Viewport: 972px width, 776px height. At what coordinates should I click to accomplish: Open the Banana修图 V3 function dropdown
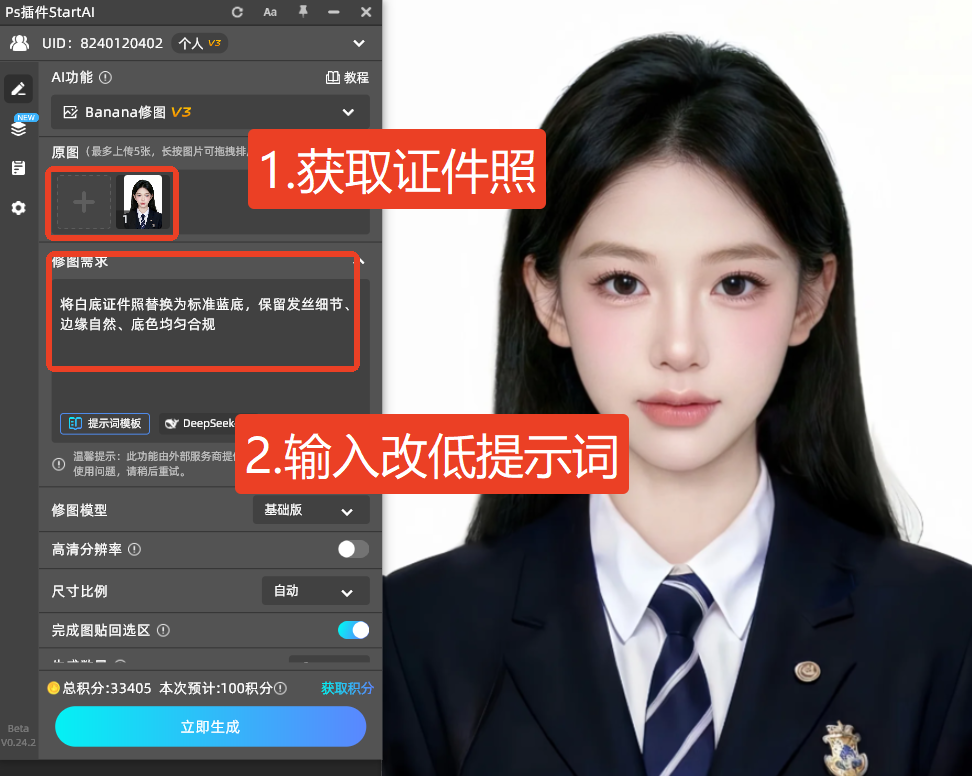210,112
